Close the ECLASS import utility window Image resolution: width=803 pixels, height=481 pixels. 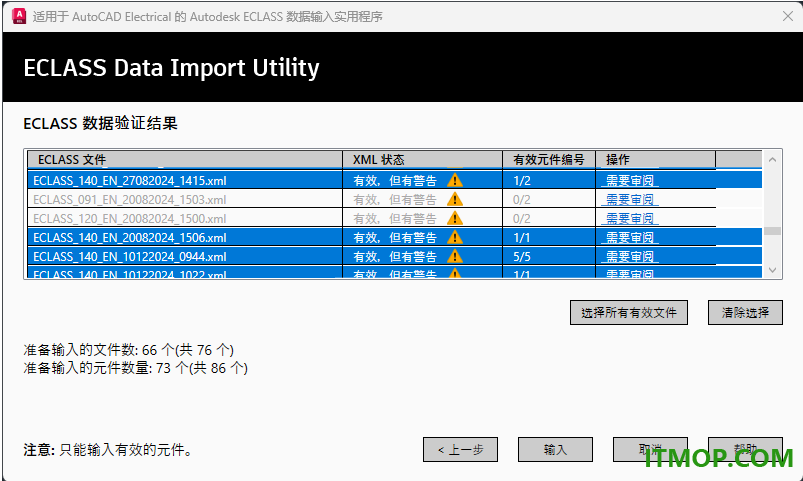(788, 16)
